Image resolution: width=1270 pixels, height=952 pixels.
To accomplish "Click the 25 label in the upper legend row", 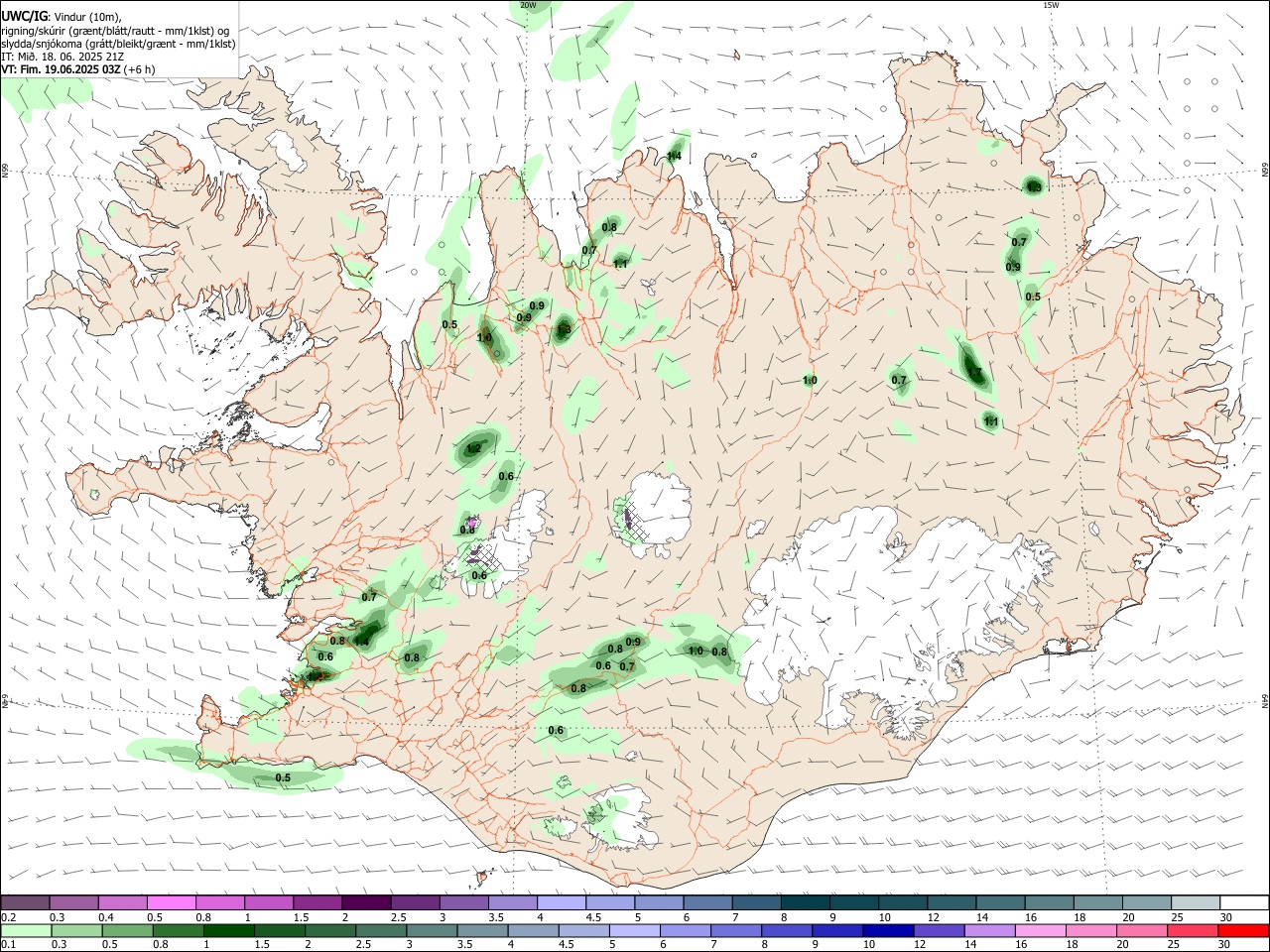I will [x=1176, y=917].
